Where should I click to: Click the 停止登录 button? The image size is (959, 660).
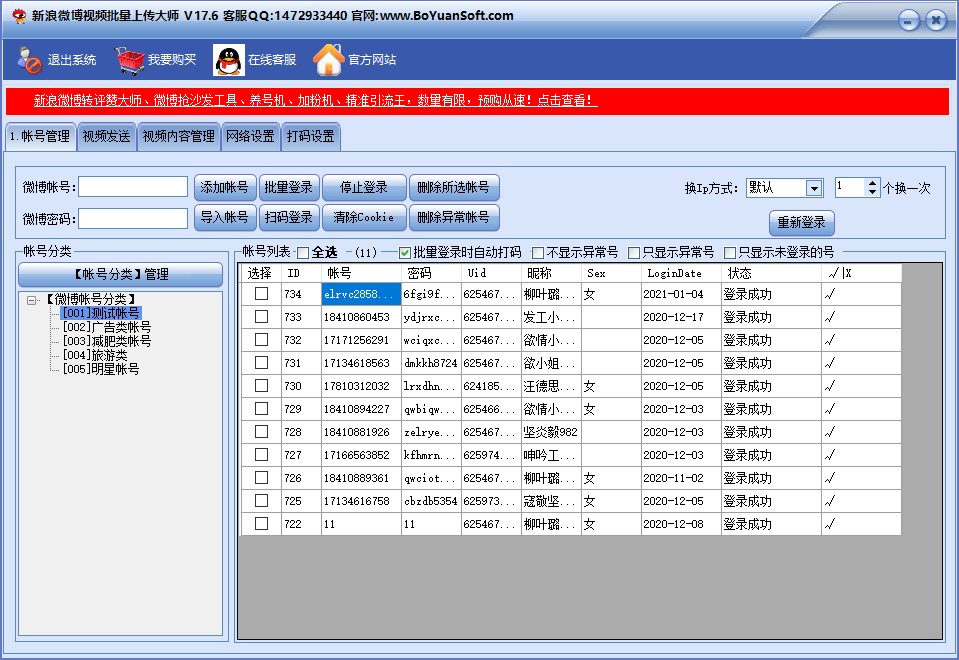click(364, 187)
